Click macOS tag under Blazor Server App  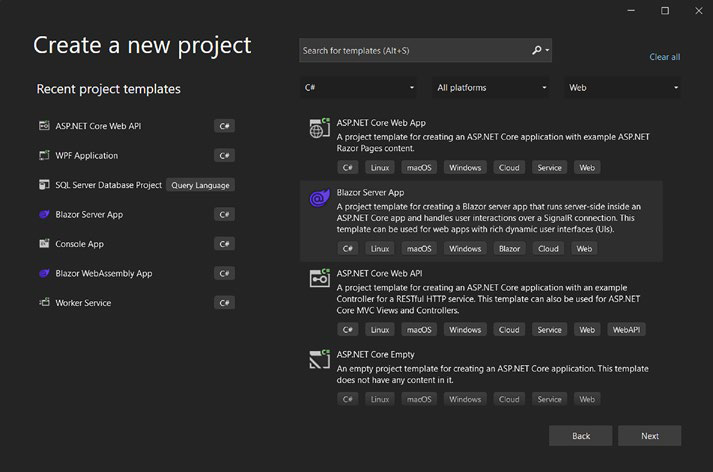point(419,249)
